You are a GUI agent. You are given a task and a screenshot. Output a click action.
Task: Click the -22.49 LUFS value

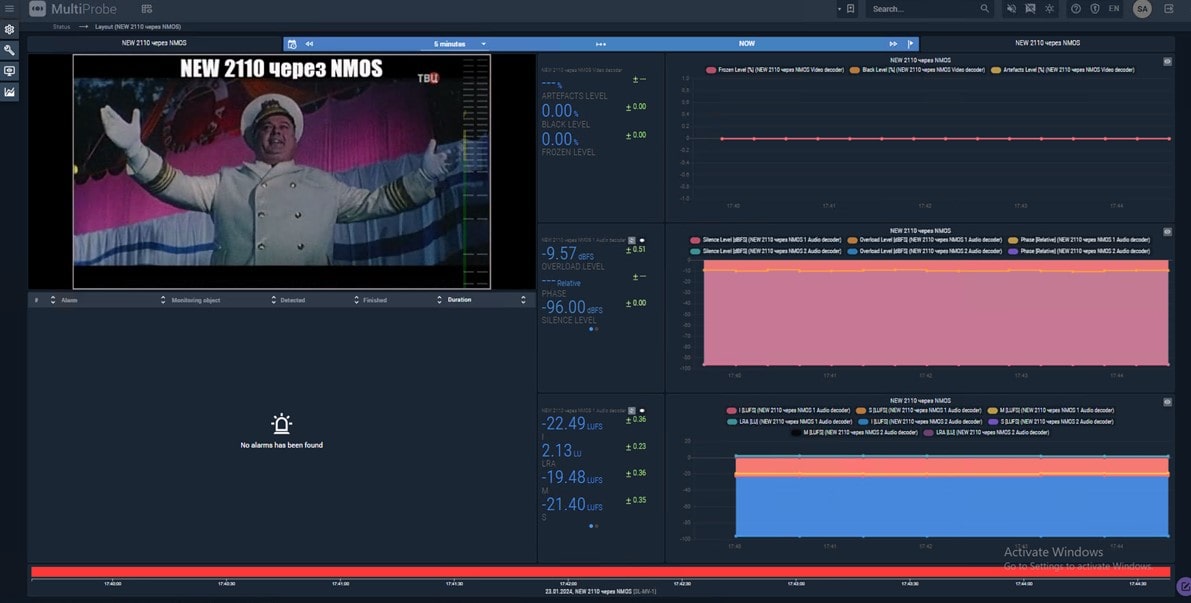pyautogui.click(x=571, y=424)
